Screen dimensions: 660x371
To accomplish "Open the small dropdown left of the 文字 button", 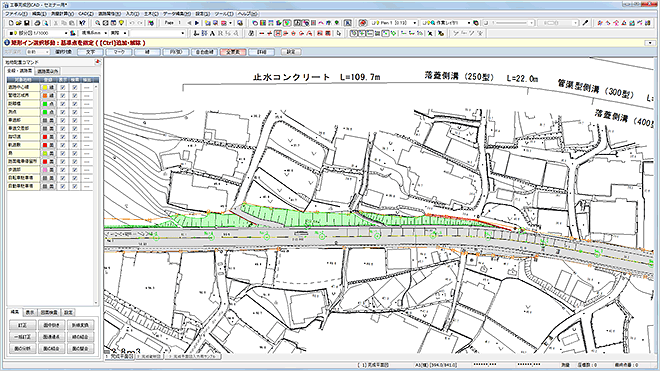I will pos(37,52).
